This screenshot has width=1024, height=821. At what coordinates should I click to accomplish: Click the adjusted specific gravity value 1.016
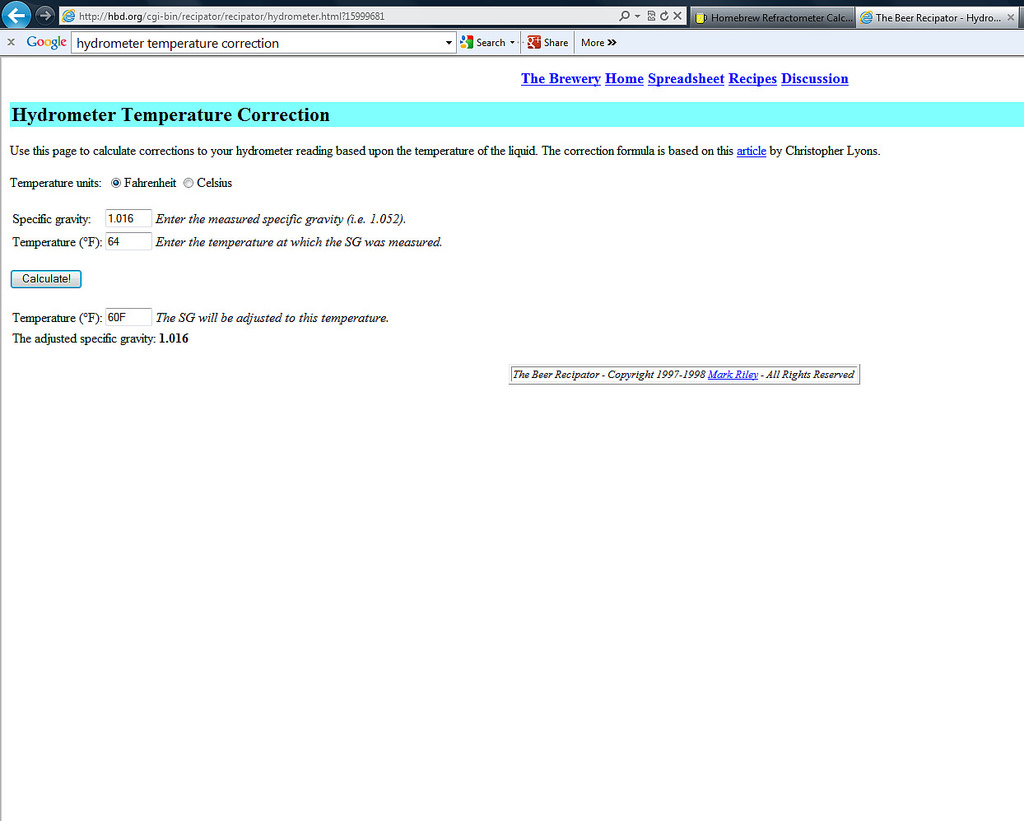tap(174, 338)
